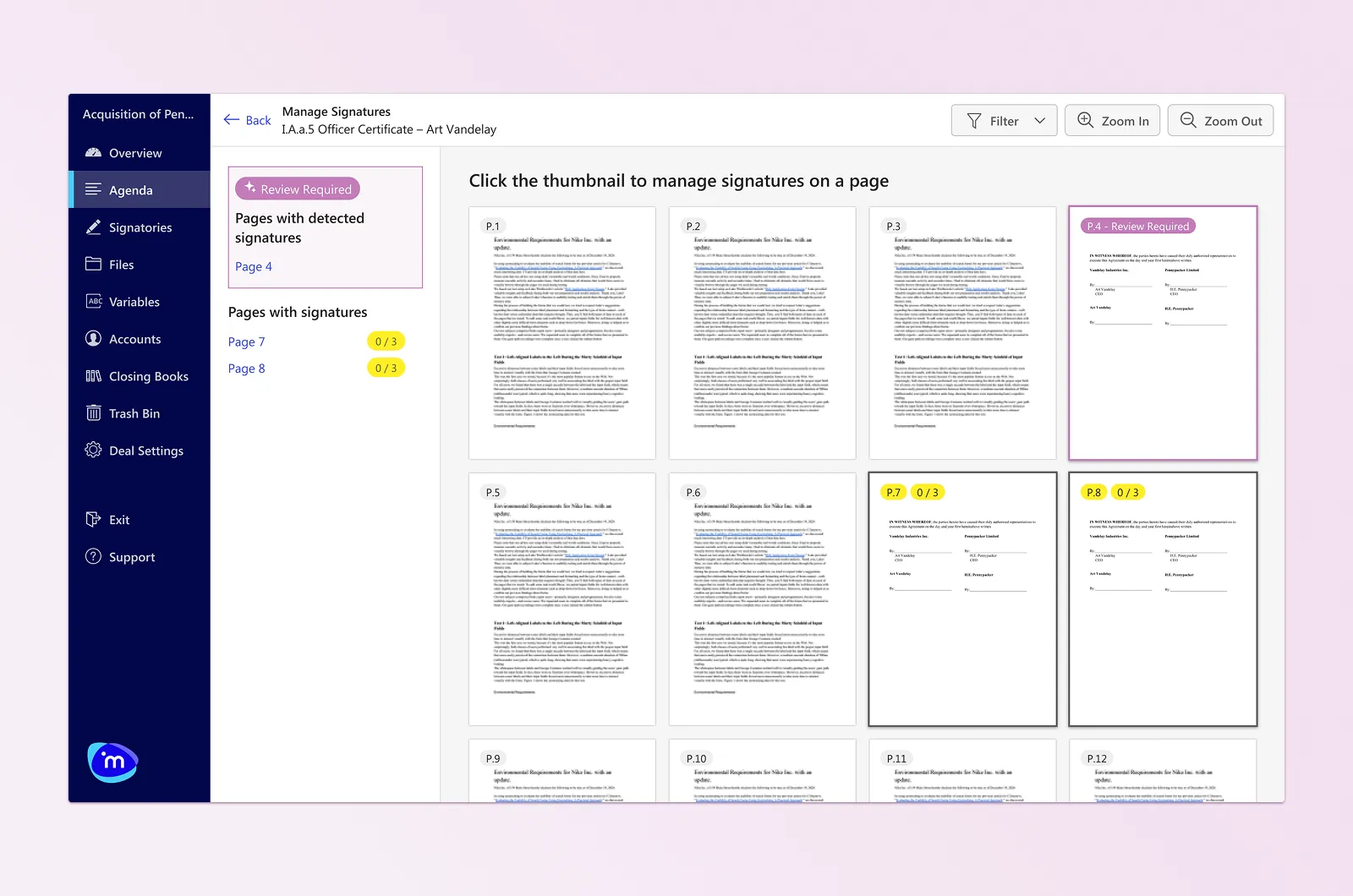Open the P.1 page thumbnail

562,333
